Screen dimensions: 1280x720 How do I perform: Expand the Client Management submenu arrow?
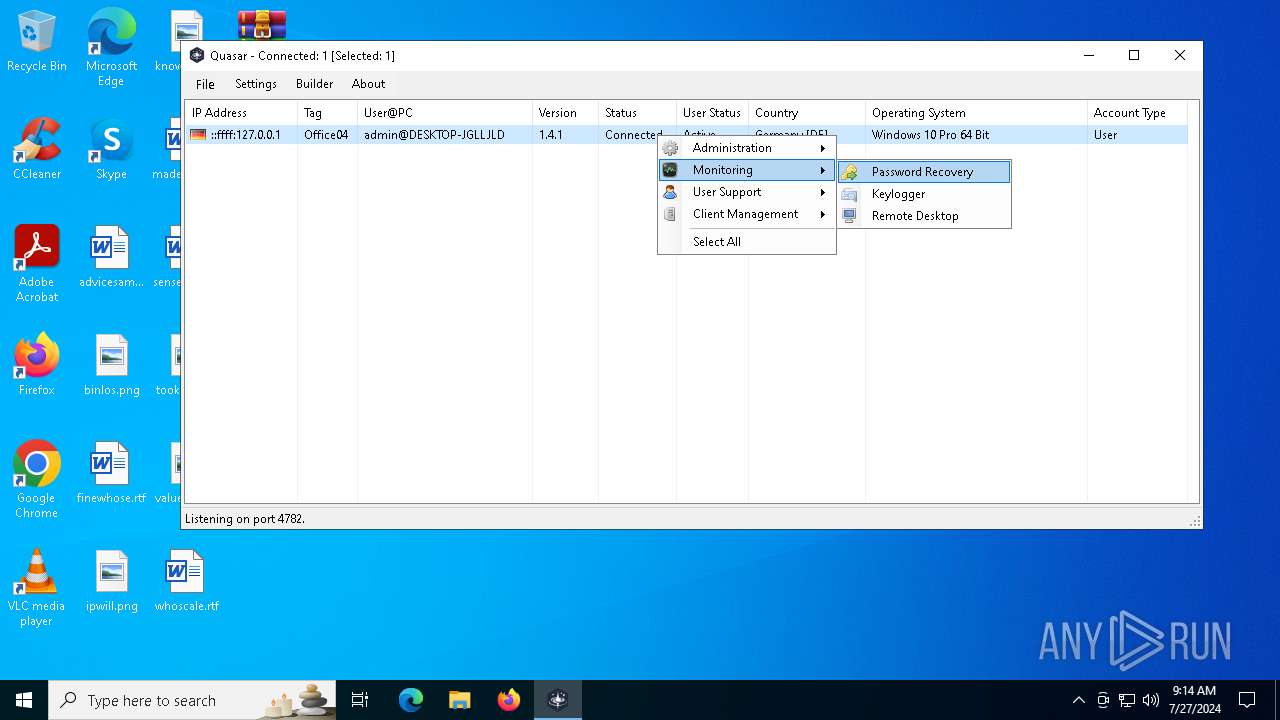(823, 214)
